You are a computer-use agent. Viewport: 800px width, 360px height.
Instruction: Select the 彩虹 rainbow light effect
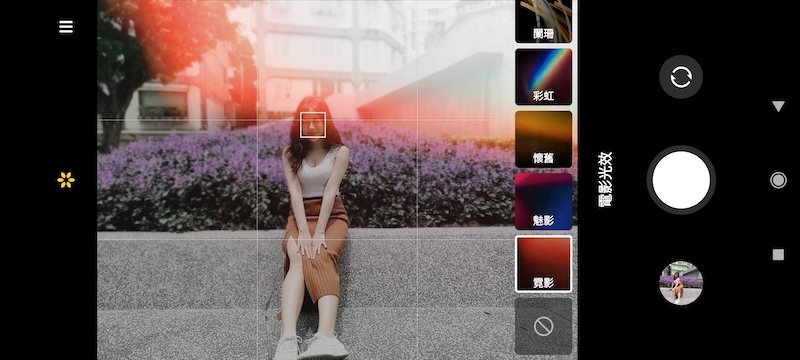click(x=543, y=77)
